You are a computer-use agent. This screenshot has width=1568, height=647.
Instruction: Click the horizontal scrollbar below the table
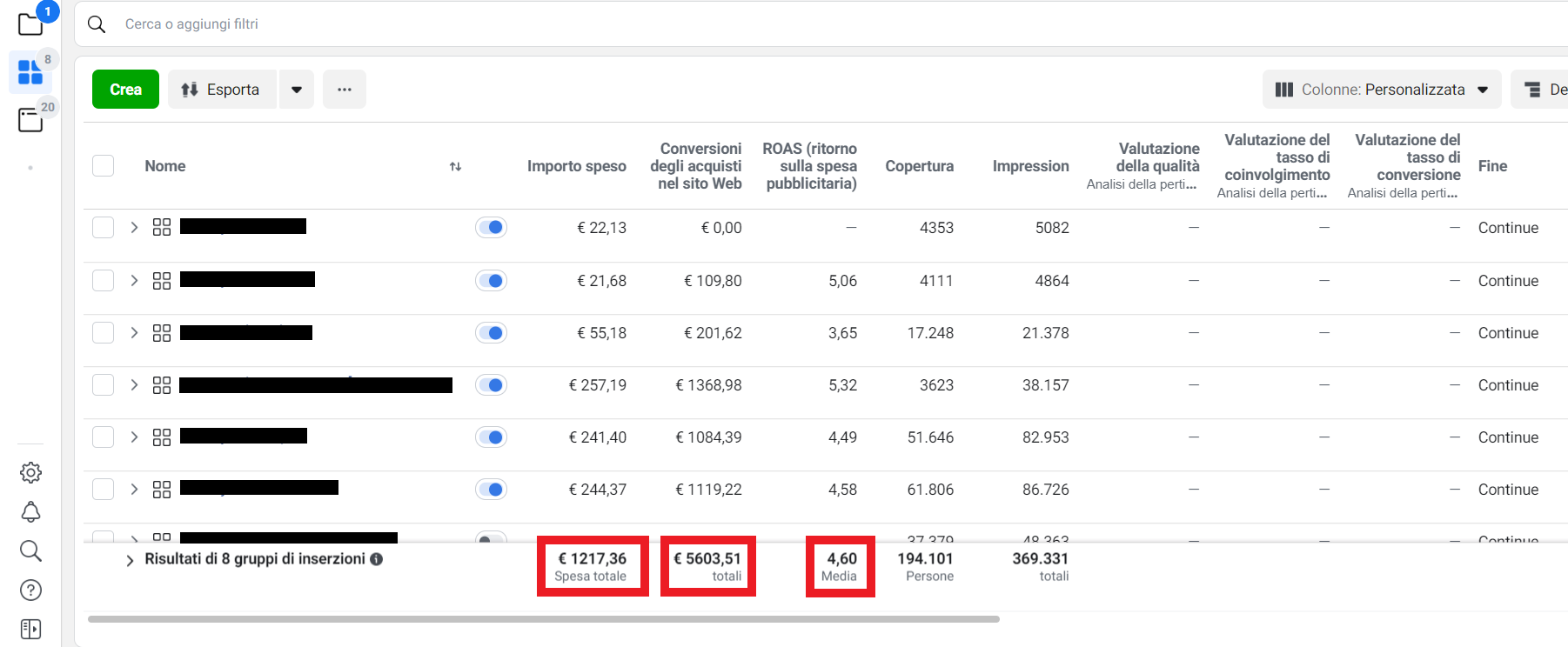point(543,619)
